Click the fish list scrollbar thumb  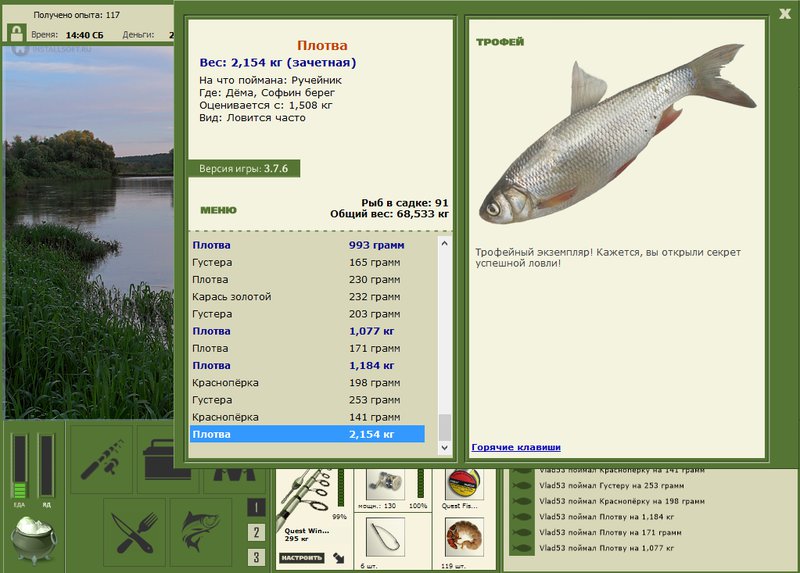click(444, 427)
